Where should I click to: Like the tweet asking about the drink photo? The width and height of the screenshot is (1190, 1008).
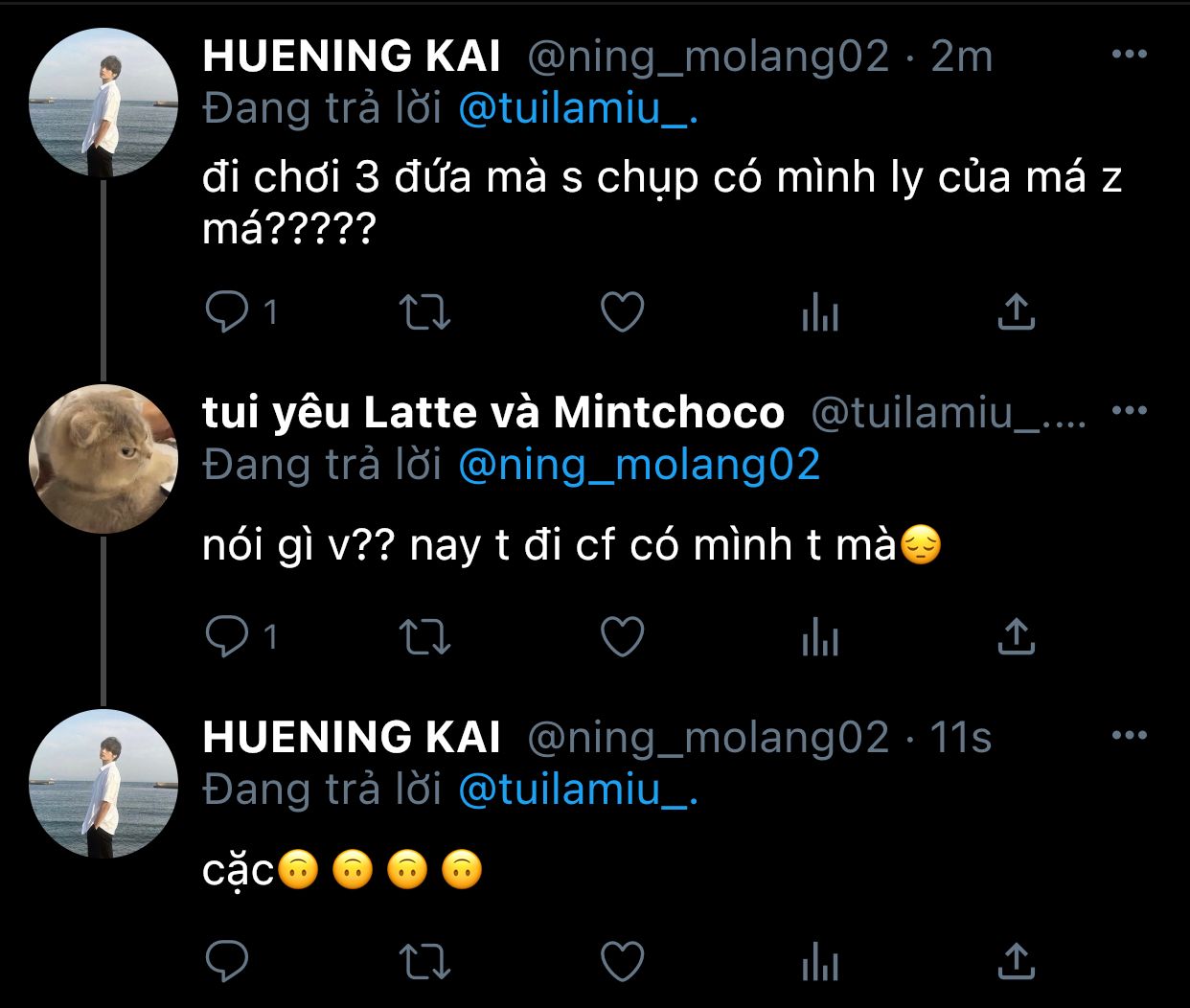[622, 312]
